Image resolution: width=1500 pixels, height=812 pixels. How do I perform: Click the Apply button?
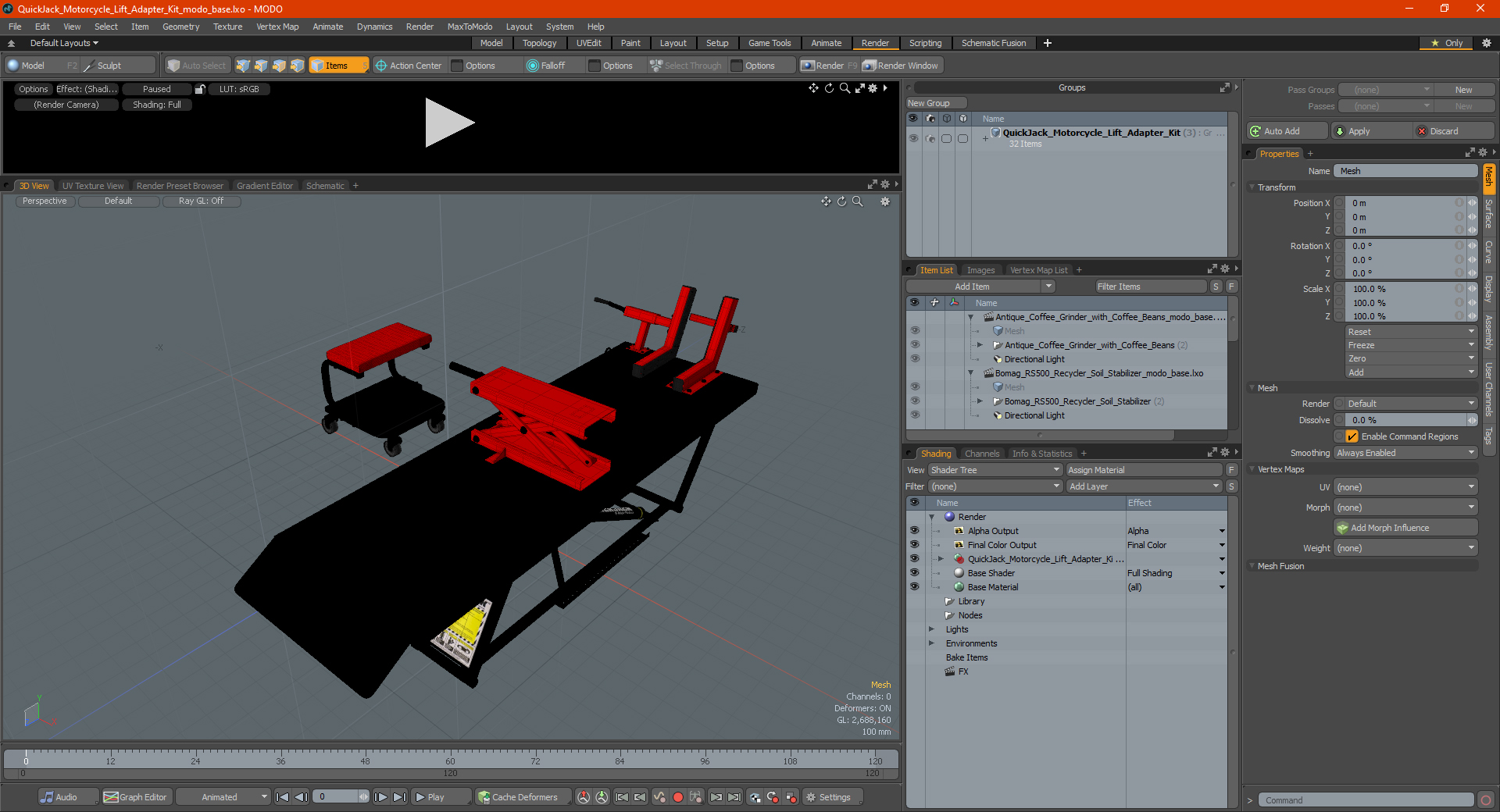pyautogui.click(x=1370, y=131)
